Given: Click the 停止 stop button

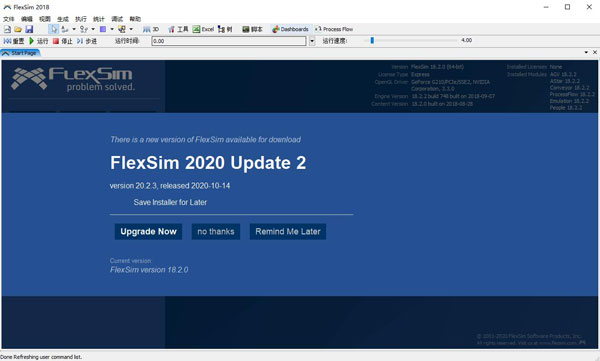Looking at the screenshot, I should click(x=62, y=41).
